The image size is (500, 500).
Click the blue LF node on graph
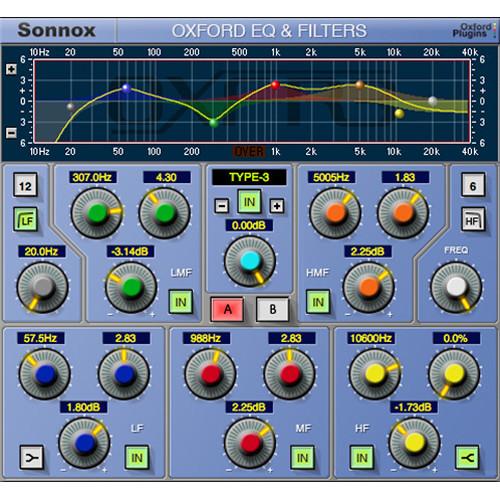pyautogui.click(x=126, y=88)
